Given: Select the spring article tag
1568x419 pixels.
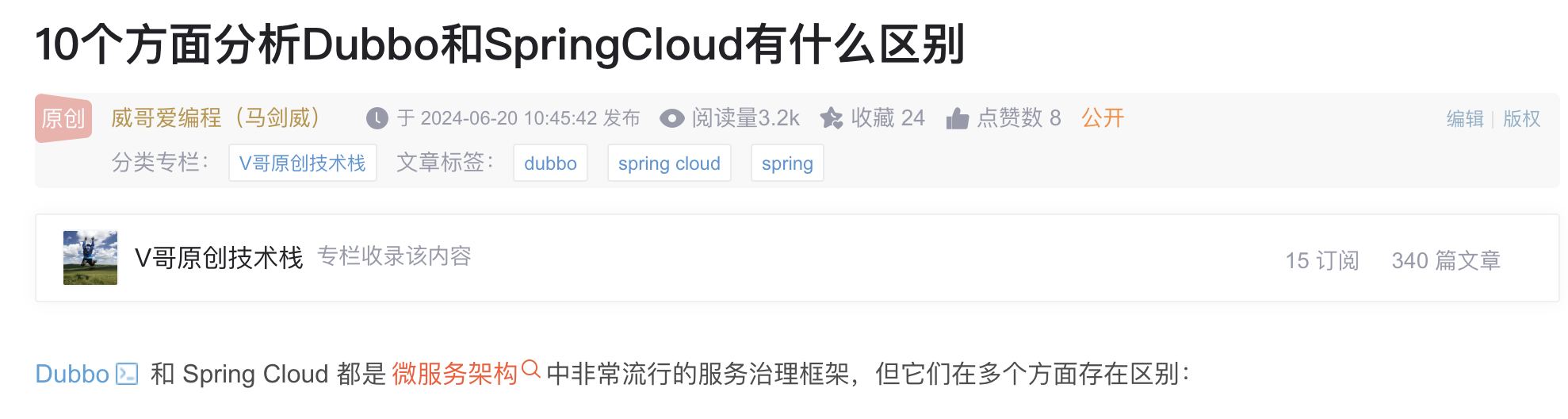Looking at the screenshot, I should click(x=787, y=163).
